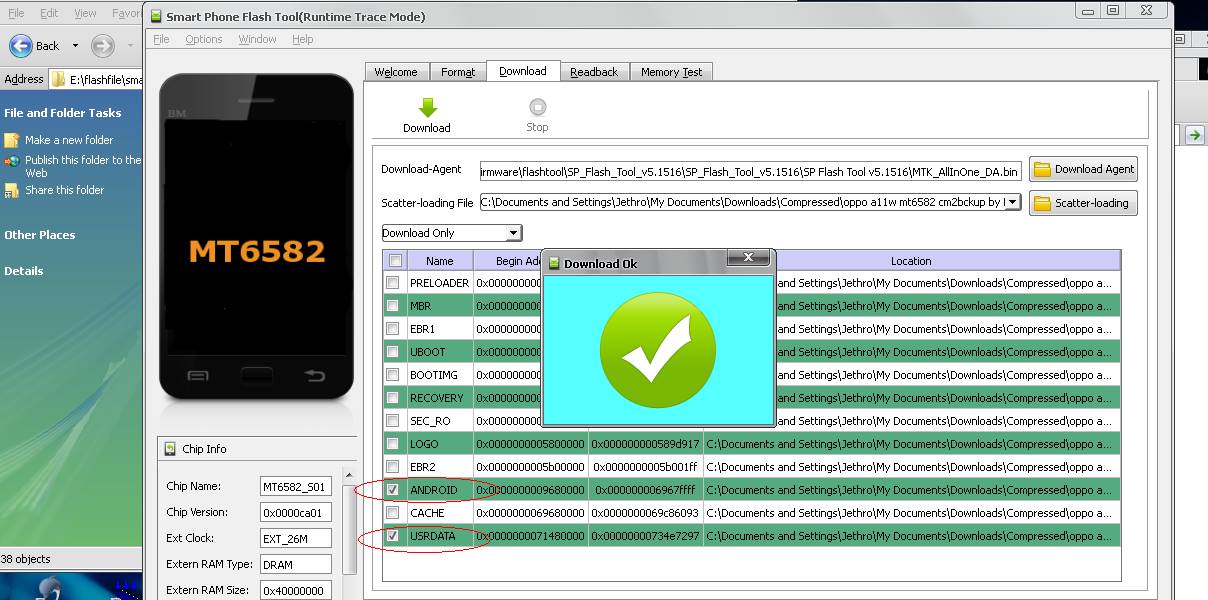Click the Make a new folder link
This screenshot has height=600, width=1208.
69,140
